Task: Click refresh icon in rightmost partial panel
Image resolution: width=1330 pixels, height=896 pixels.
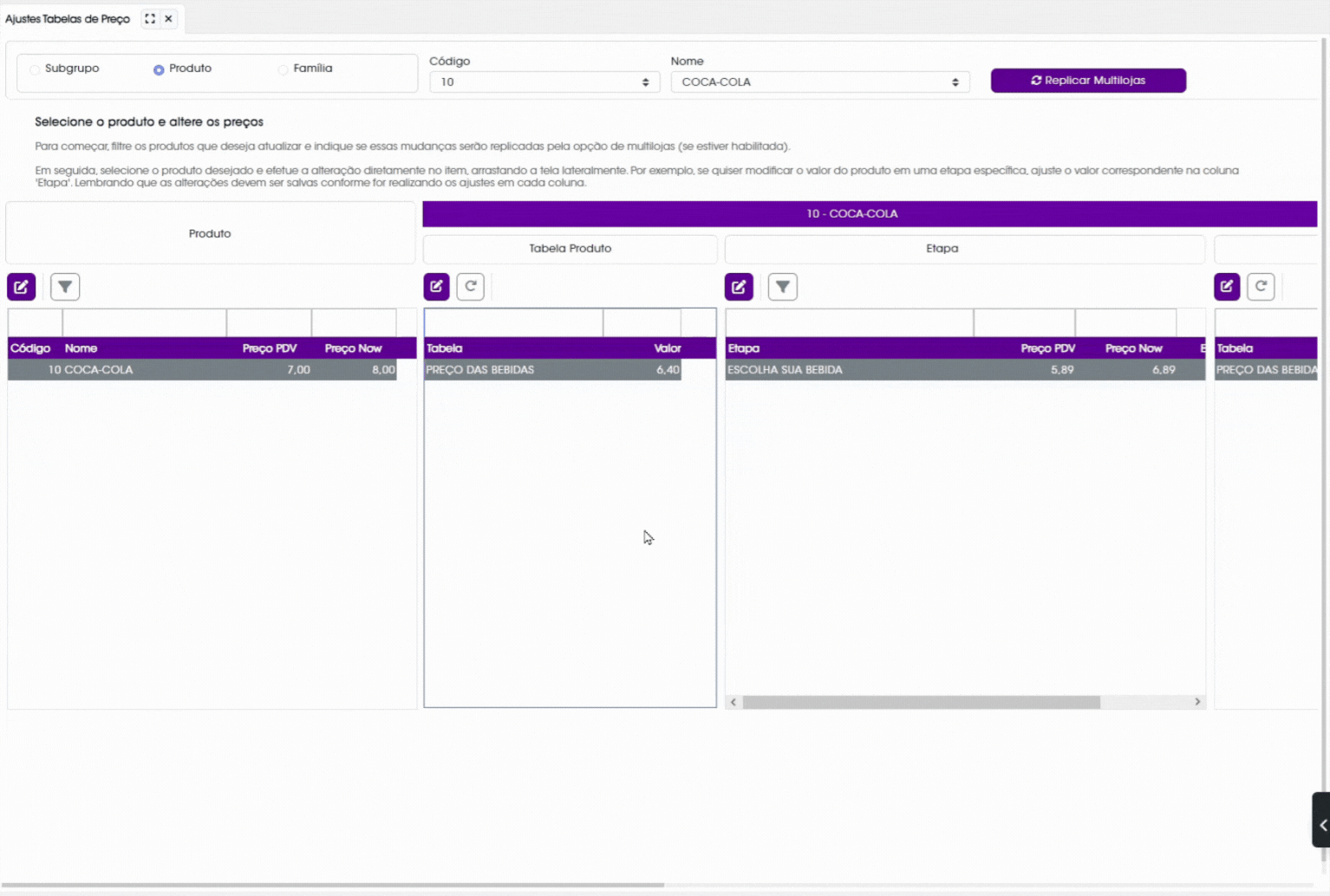Action: pyautogui.click(x=1262, y=287)
